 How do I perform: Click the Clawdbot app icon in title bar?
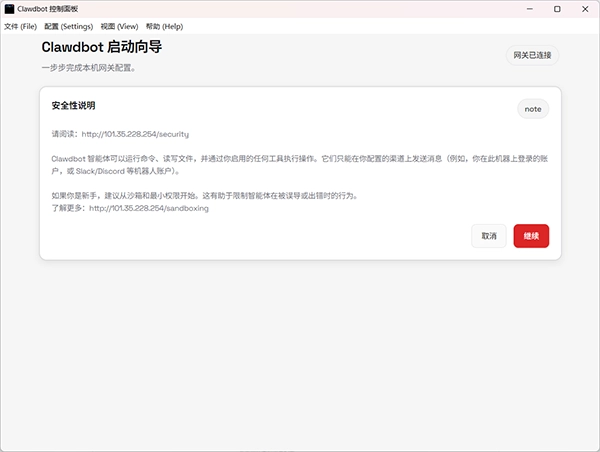(x=9, y=9)
